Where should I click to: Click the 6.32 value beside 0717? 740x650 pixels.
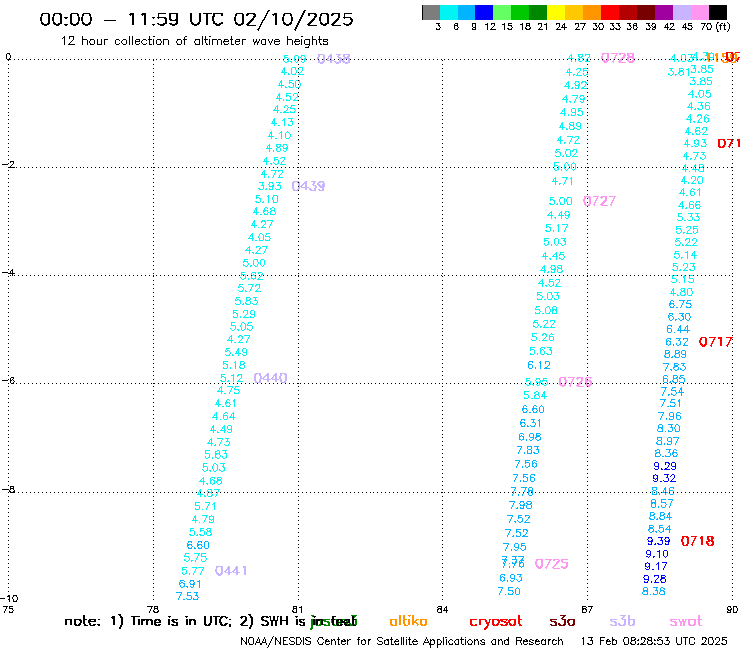coord(677,342)
